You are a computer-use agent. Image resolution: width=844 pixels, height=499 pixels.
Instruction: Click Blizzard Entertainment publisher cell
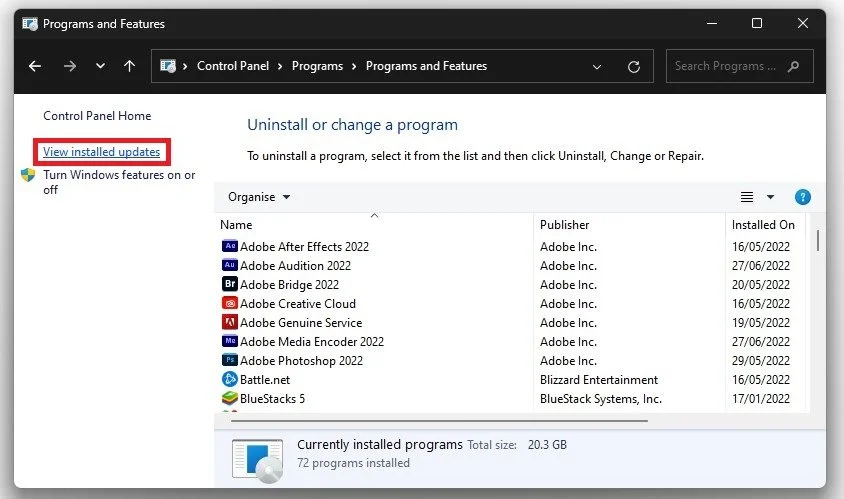599,380
